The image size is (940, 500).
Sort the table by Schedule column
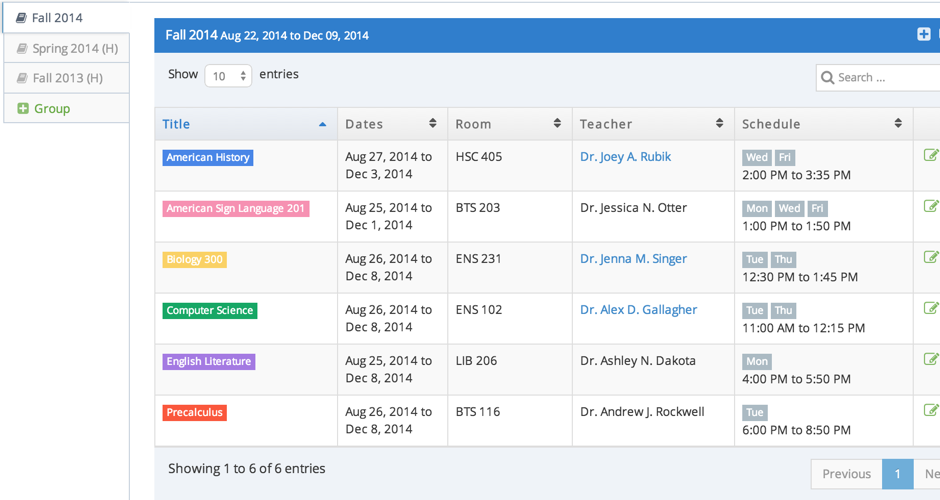pos(823,124)
